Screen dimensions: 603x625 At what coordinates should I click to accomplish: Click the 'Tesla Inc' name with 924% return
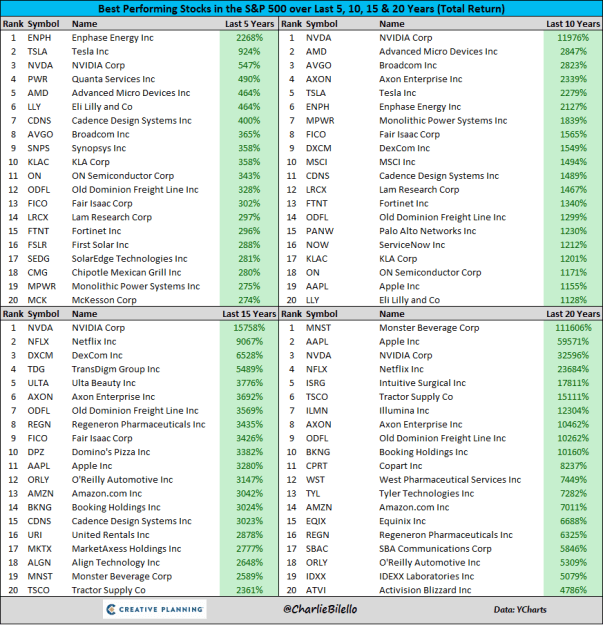[x=90, y=52]
